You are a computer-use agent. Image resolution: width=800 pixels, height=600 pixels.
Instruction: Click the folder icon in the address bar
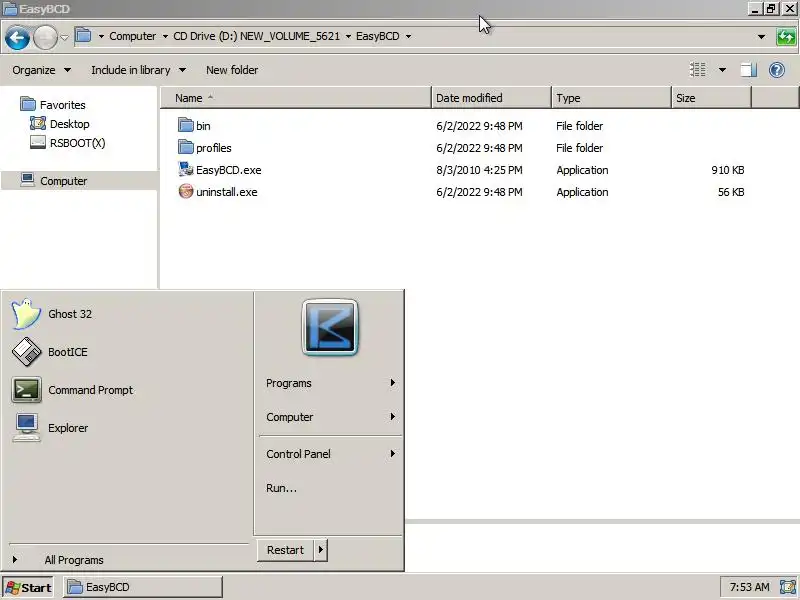coord(83,36)
